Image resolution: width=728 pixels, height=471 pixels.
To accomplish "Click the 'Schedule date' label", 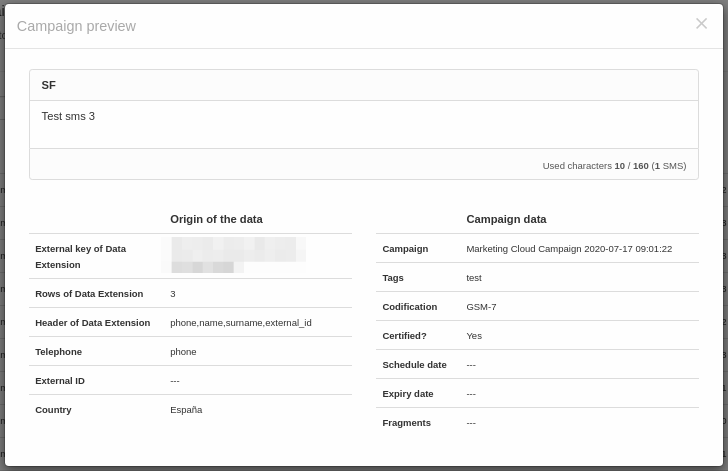I will pos(414,365).
